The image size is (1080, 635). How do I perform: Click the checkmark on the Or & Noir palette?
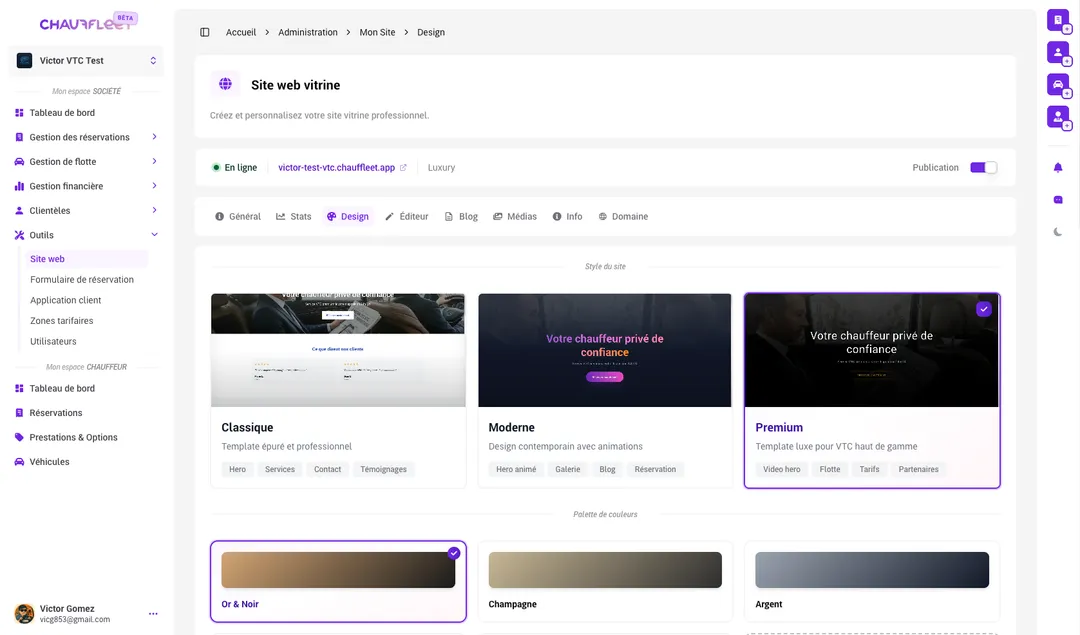454,553
